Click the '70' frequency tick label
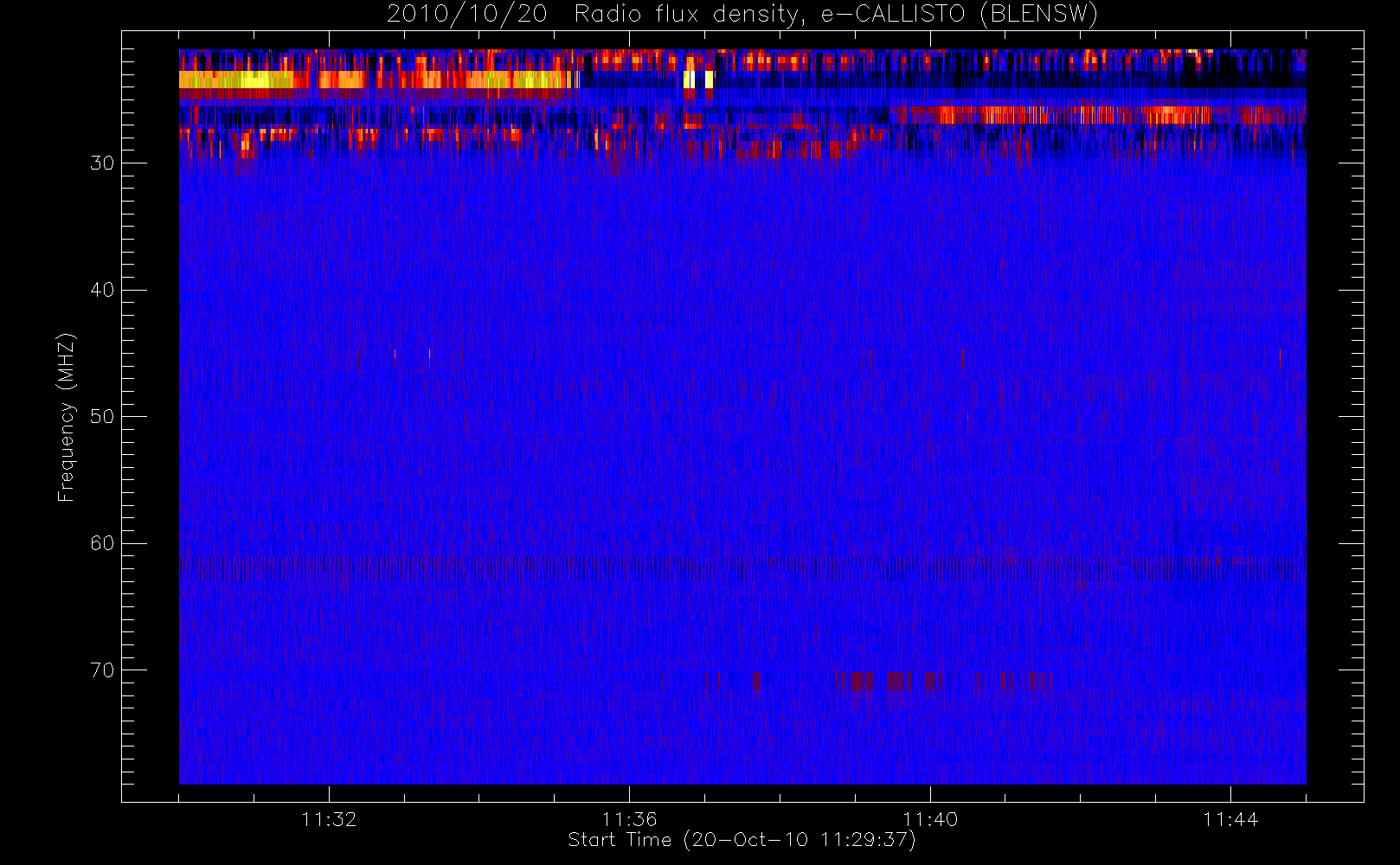 [102, 670]
